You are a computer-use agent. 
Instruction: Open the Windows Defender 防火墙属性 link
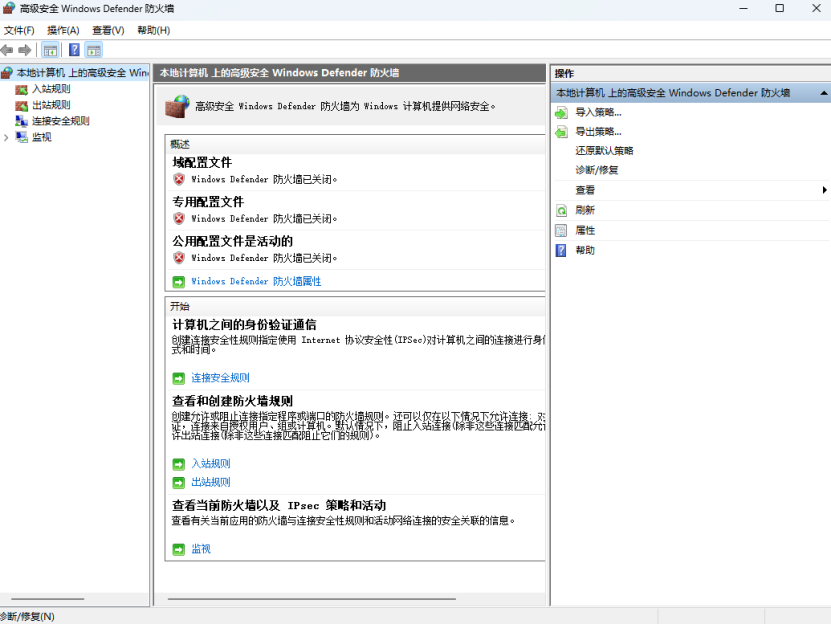pos(256,282)
